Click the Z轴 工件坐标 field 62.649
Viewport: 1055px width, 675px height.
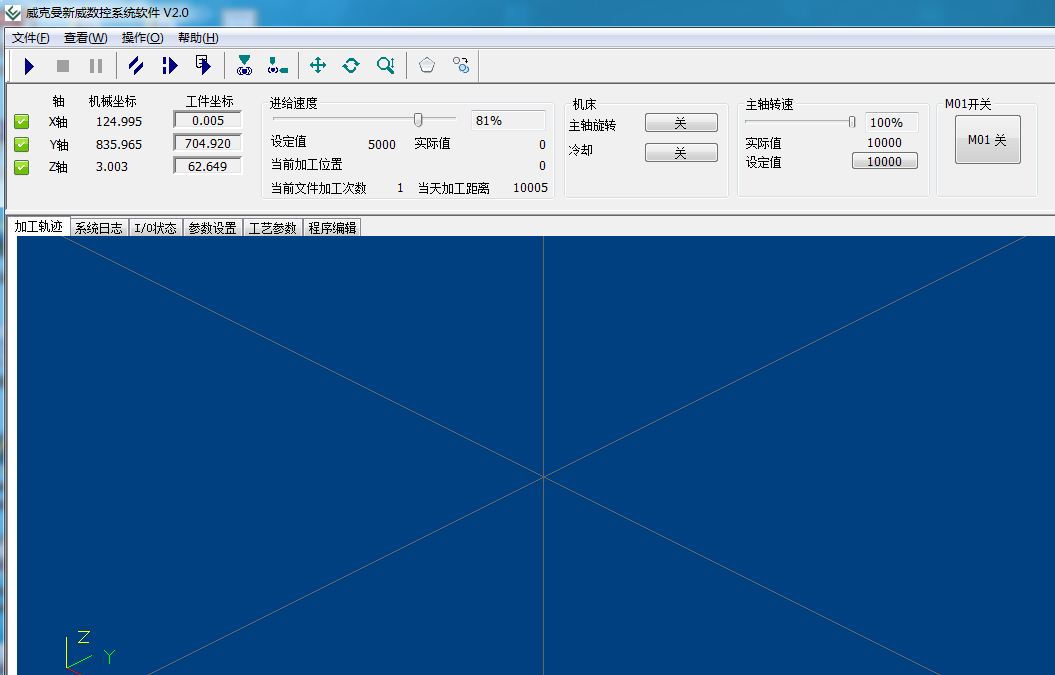208,166
